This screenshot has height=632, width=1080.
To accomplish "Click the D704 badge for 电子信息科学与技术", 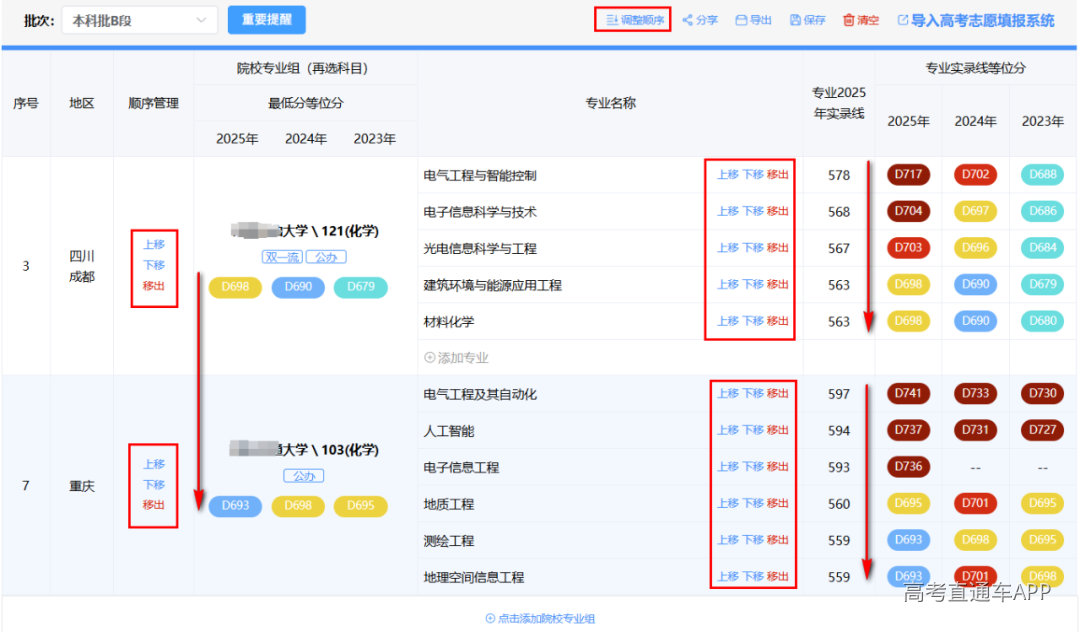I will tap(908, 211).
